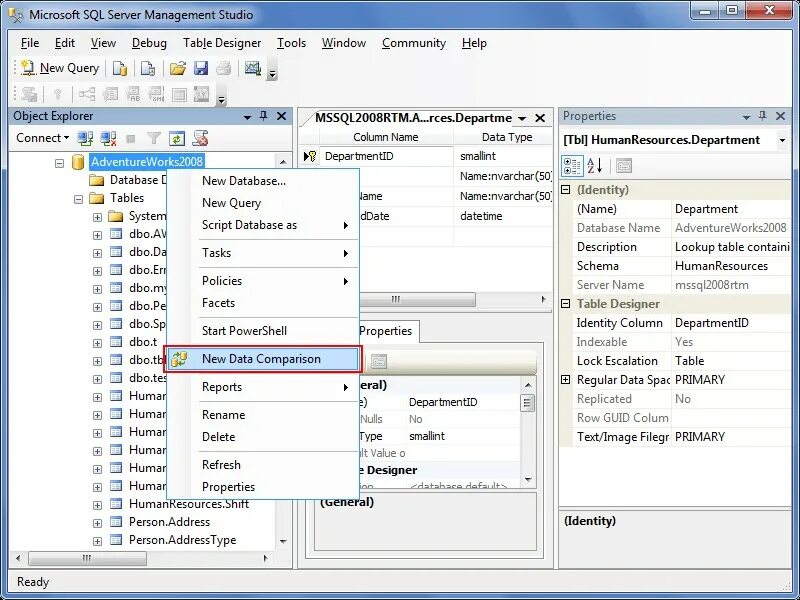Image resolution: width=800 pixels, height=600 pixels.
Task: Click the Filter icon in Object Explorer
Action: click(156, 137)
